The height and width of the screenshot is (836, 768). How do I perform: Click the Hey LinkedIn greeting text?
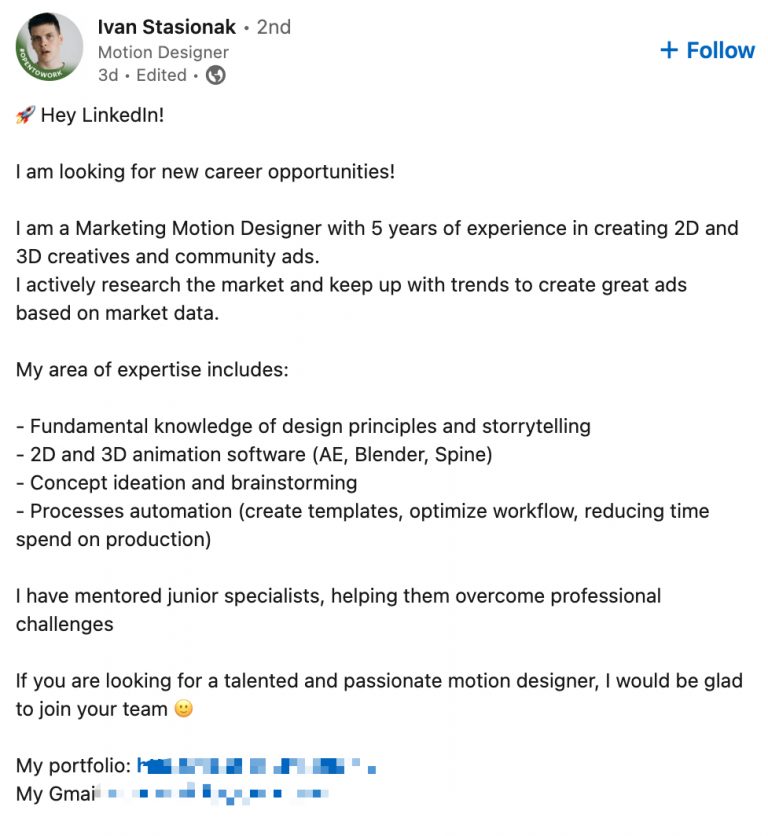coord(103,115)
